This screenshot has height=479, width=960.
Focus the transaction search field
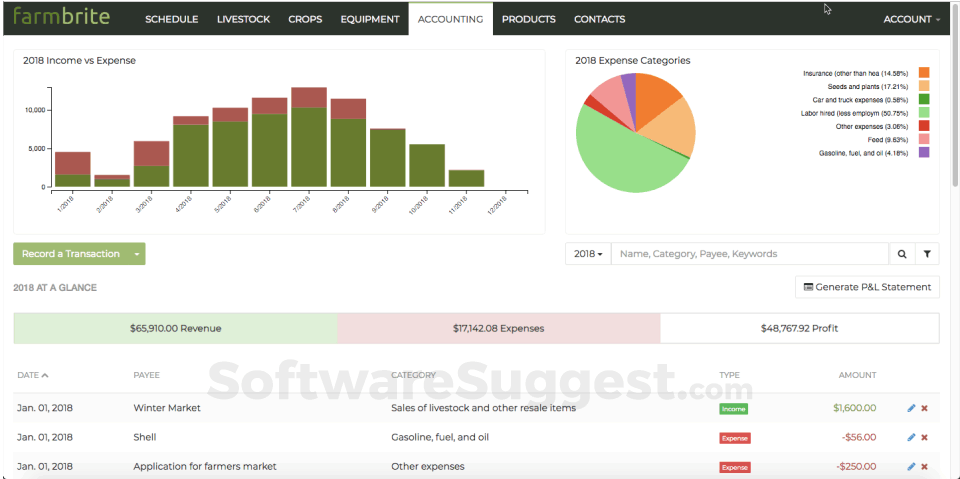pos(750,254)
